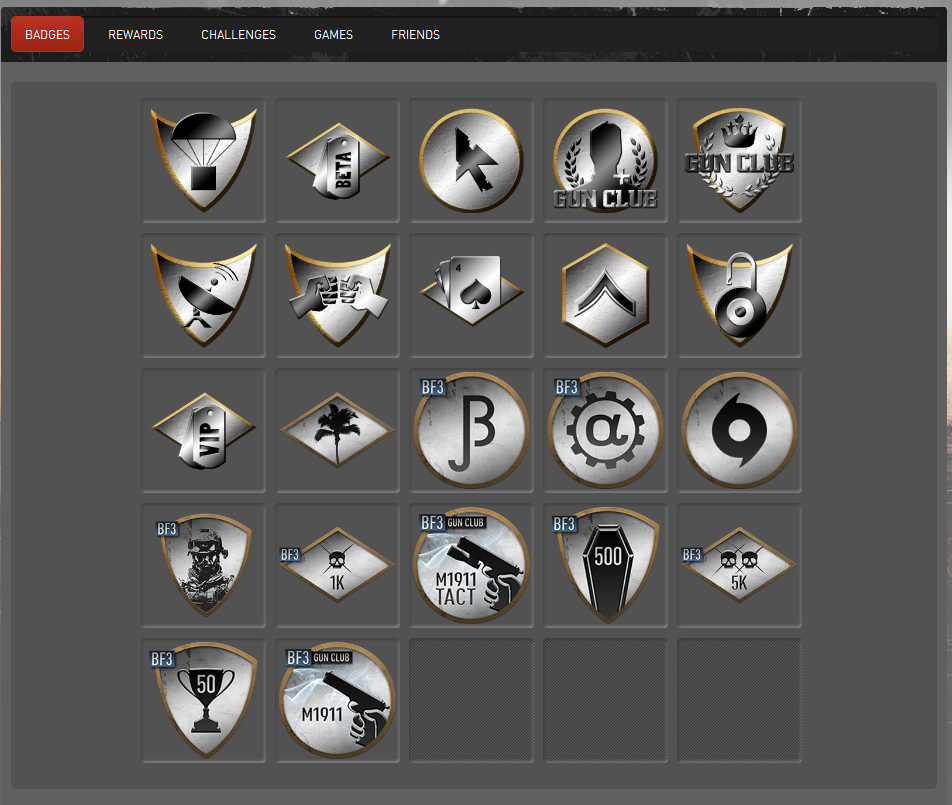Screen dimensions: 952x805
Task: Open the plain M1911 Gun Club badge
Action: (338, 700)
